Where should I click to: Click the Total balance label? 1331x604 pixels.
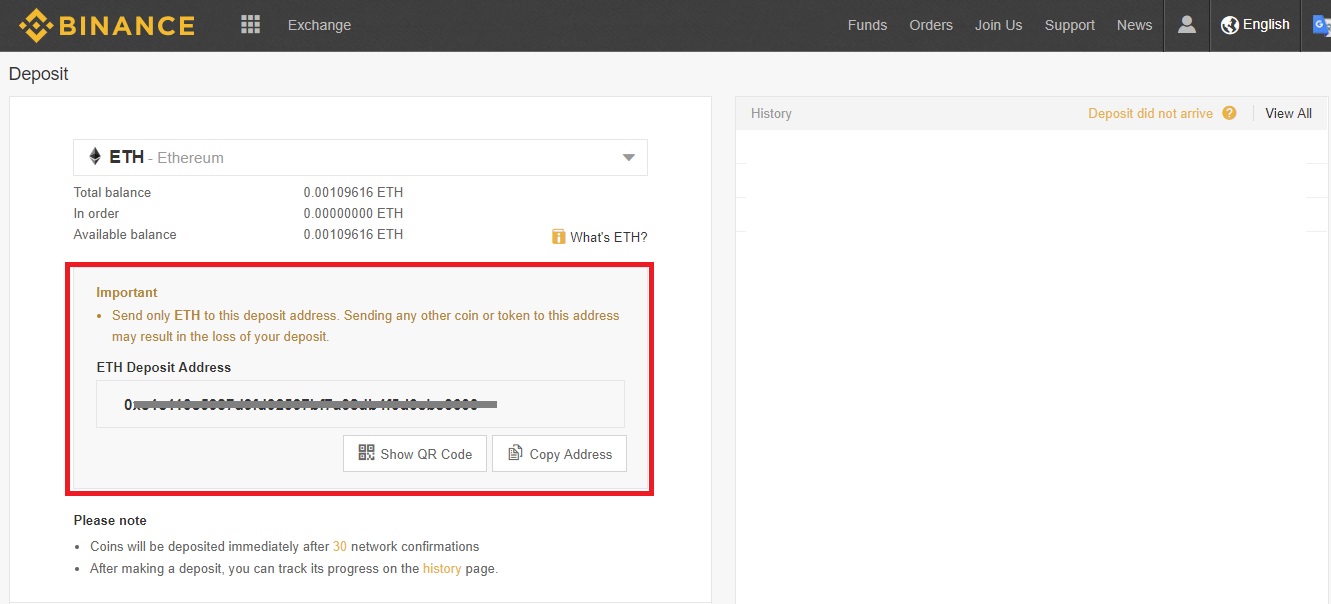(x=112, y=192)
